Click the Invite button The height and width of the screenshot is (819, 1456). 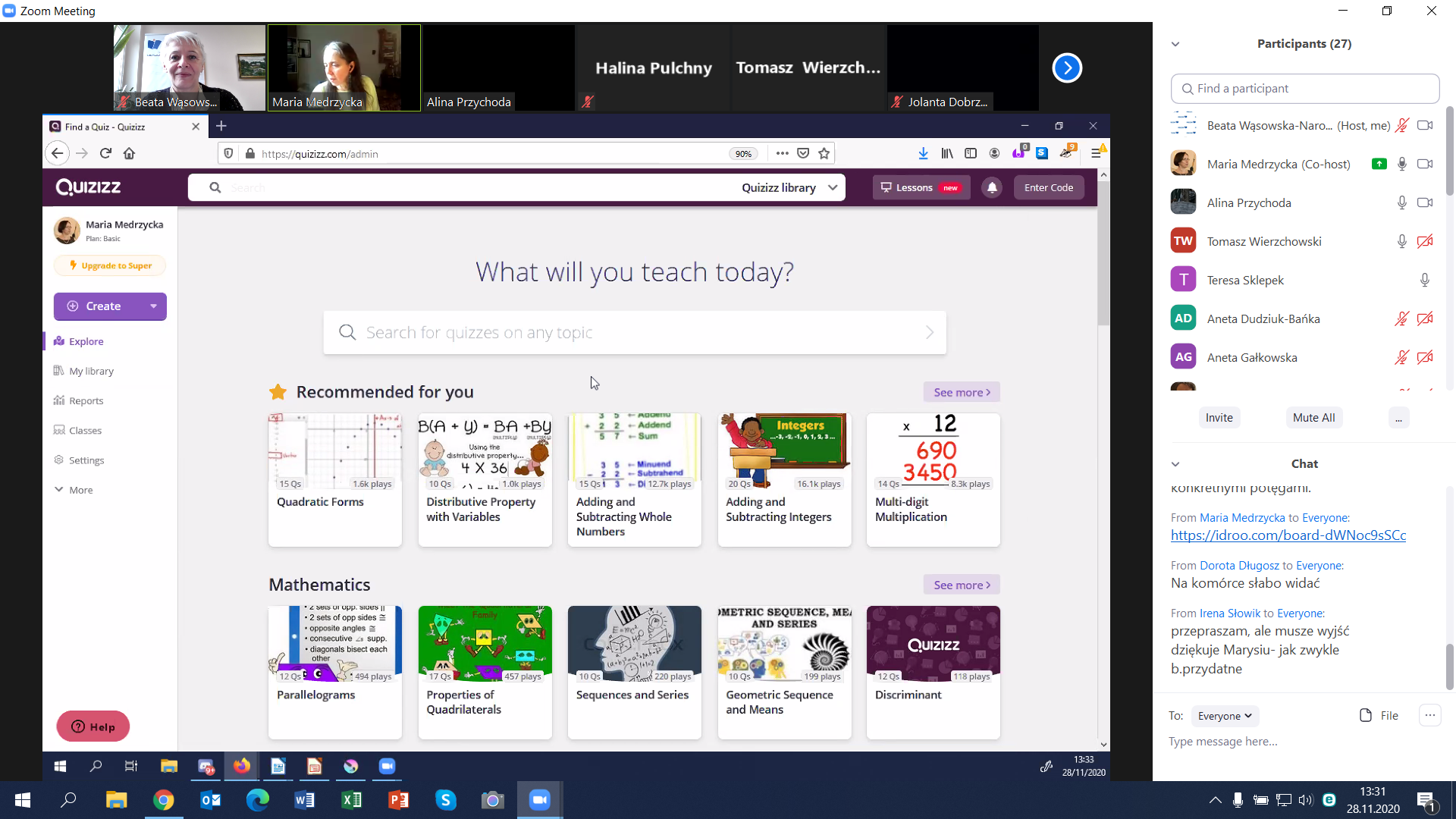click(1219, 418)
